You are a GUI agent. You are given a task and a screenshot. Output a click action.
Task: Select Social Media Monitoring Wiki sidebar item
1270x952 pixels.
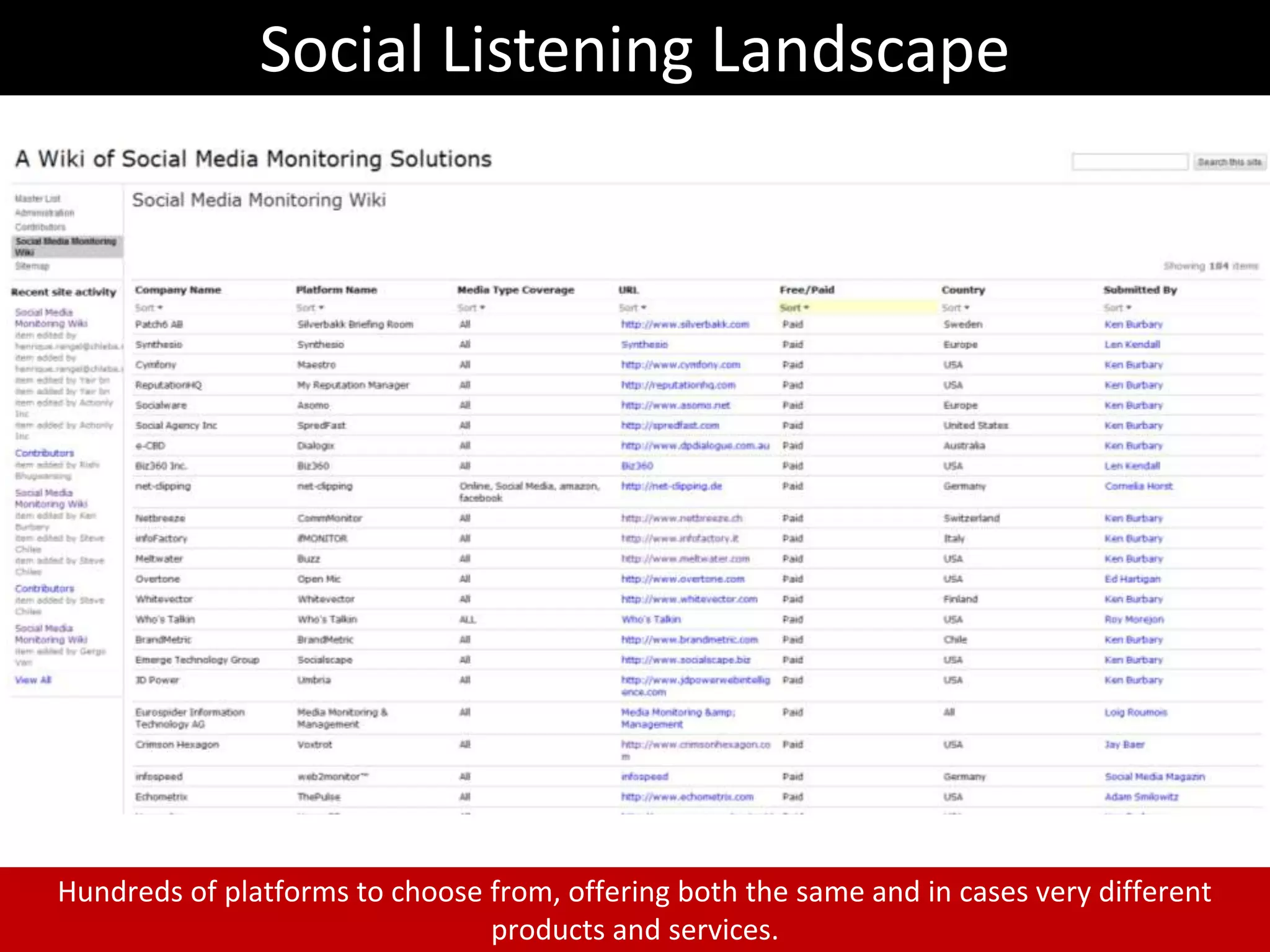pos(66,247)
